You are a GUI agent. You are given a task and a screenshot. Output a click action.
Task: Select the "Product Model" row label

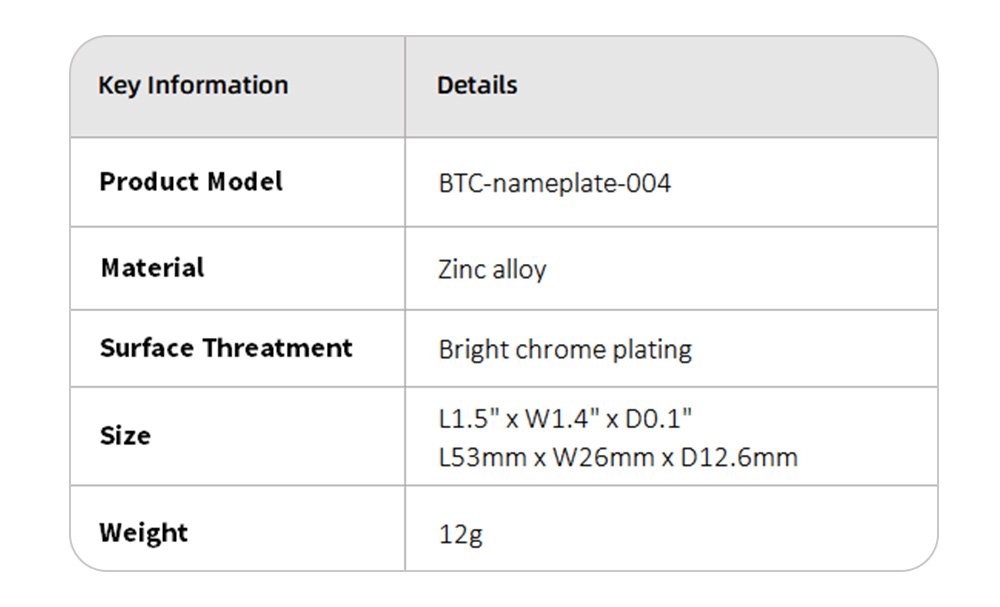pyautogui.click(x=191, y=182)
